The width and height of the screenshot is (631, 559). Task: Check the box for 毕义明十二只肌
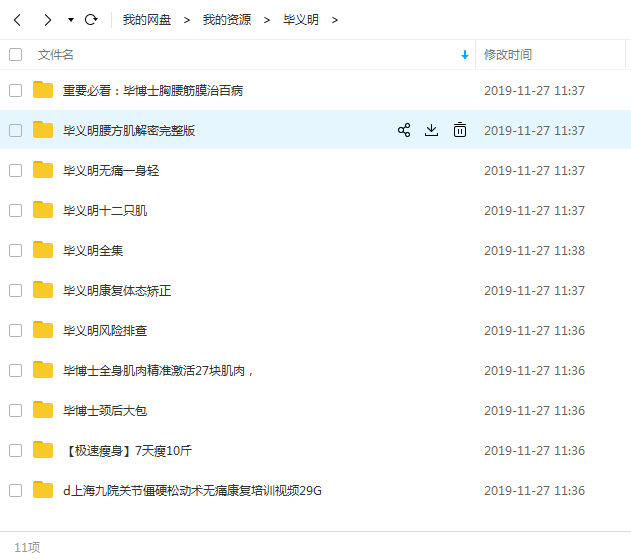pos(15,210)
